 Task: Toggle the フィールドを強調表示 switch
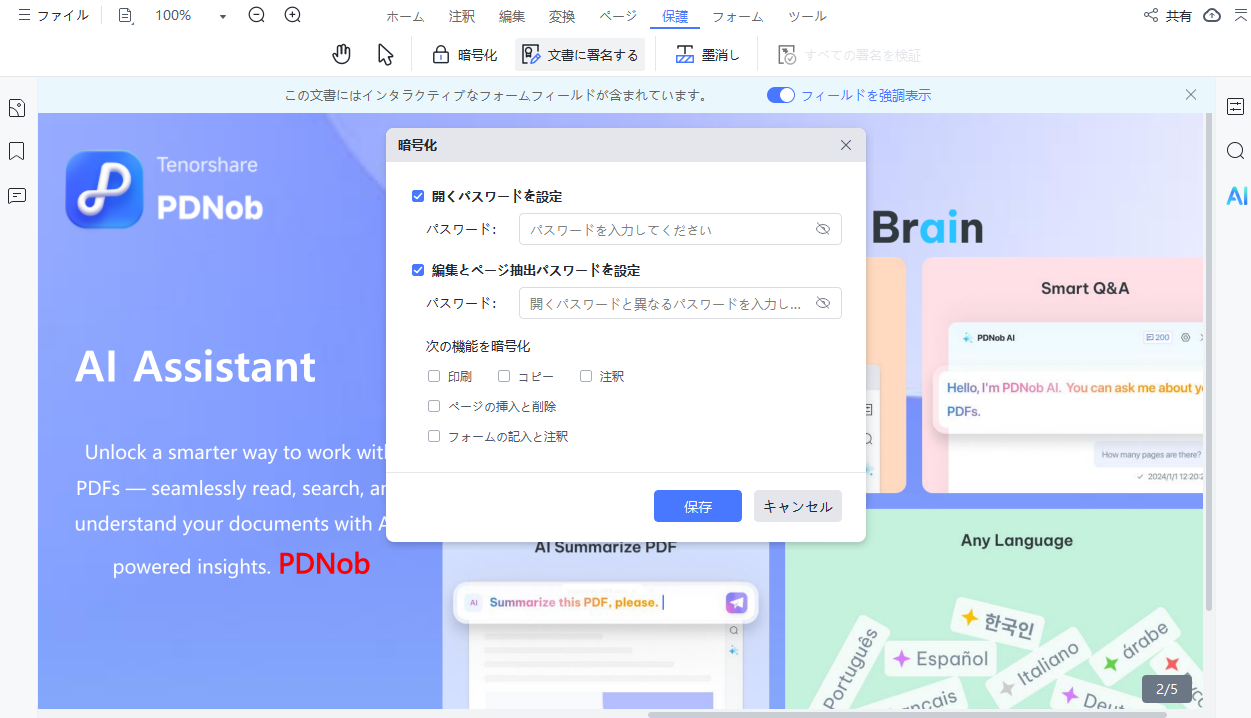point(781,95)
